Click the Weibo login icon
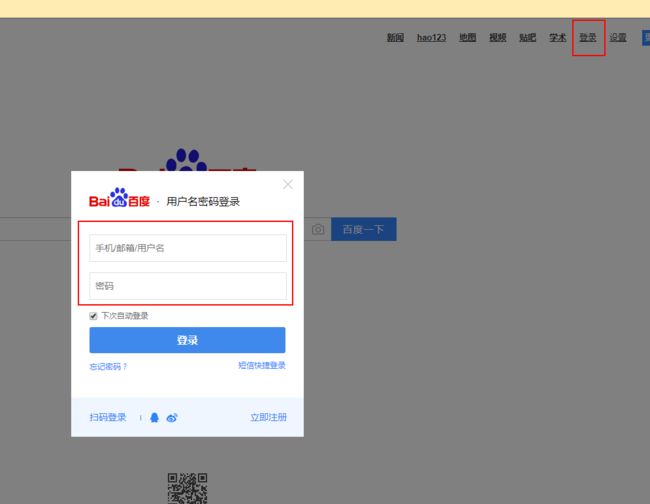This screenshot has height=504, width=650. point(172,418)
